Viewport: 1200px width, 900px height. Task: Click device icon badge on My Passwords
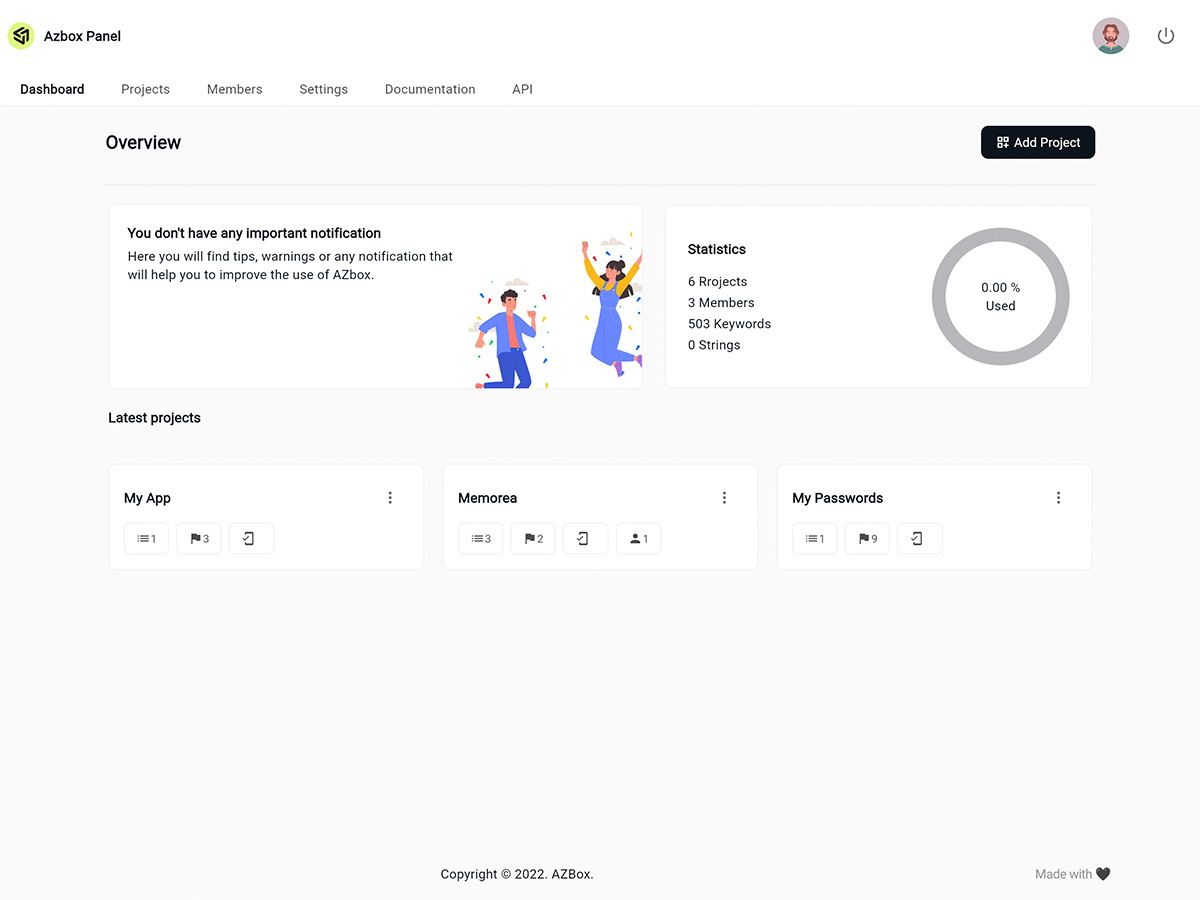coord(919,539)
